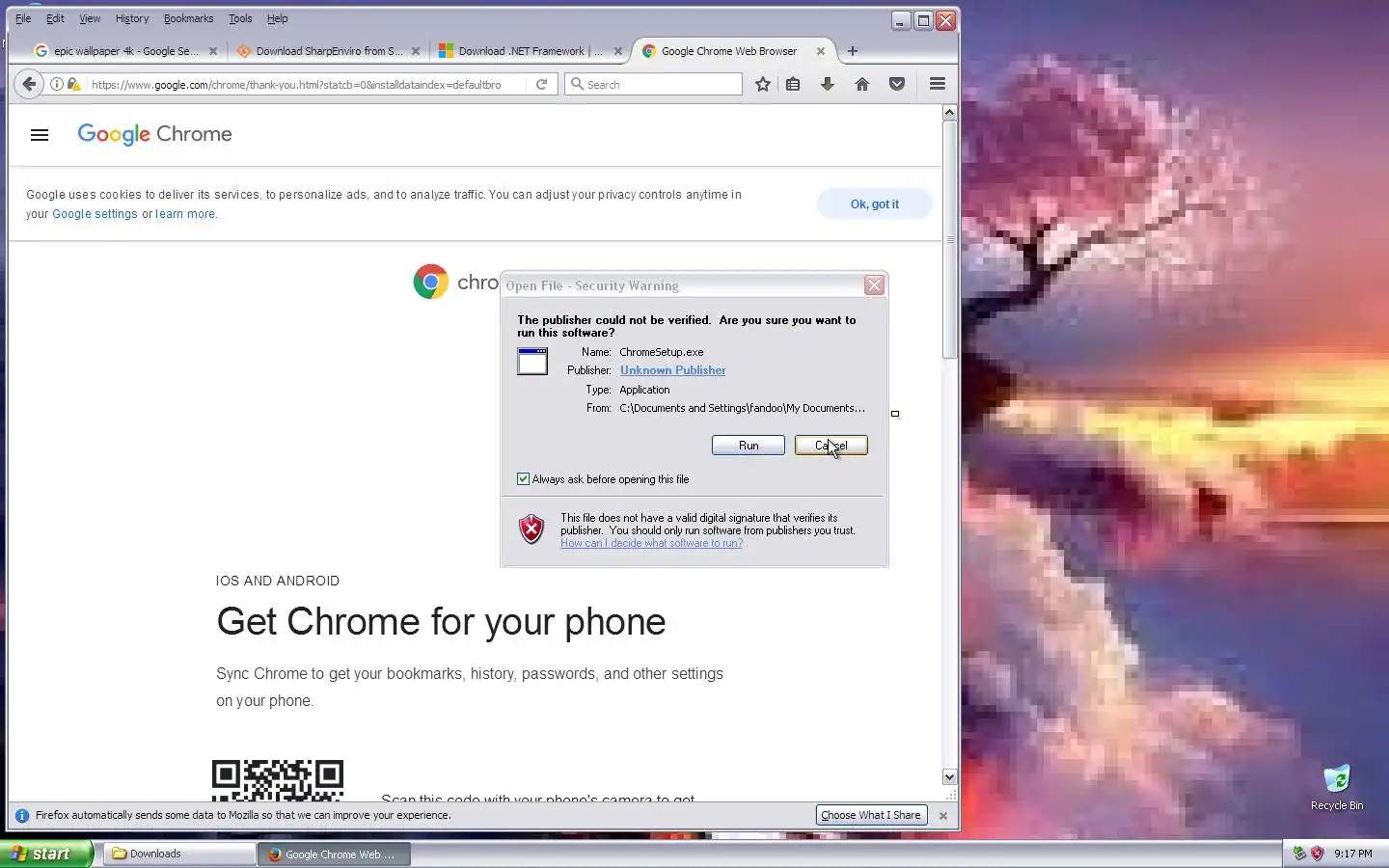
Task: Open the downloads arrow icon
Action: click(828, 84)
